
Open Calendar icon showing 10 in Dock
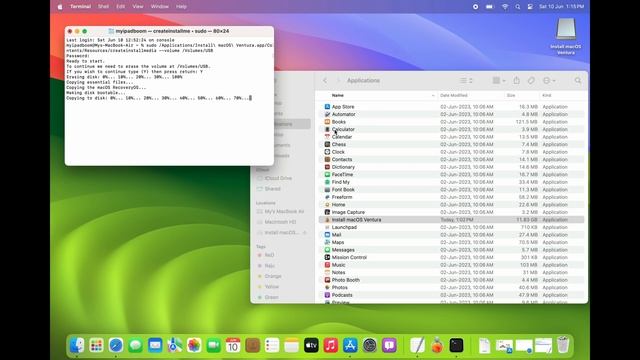[x=233, y=345]
